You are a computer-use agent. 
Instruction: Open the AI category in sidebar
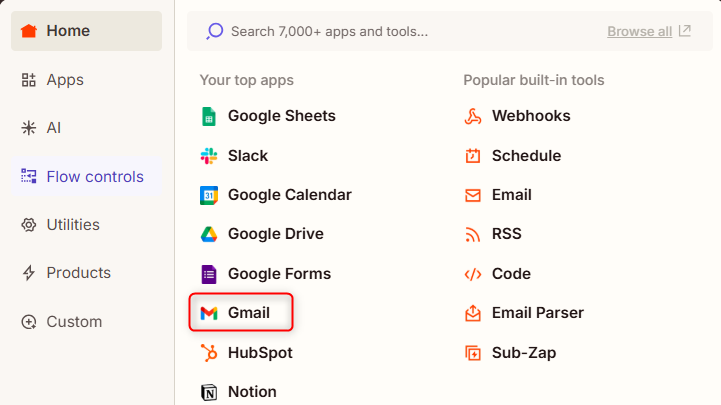(86, 128)
